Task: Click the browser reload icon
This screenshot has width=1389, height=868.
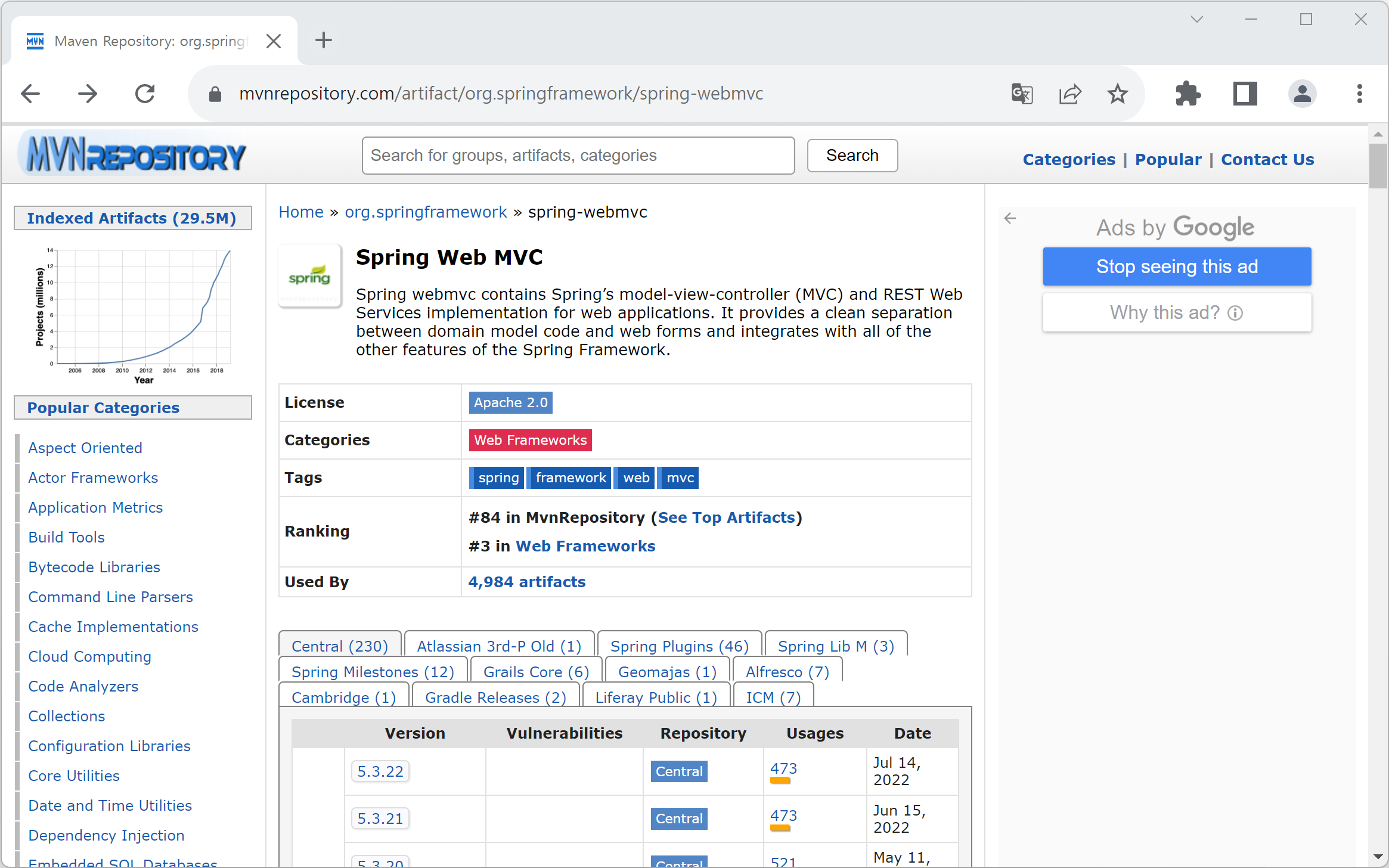Action: [145, 94]
